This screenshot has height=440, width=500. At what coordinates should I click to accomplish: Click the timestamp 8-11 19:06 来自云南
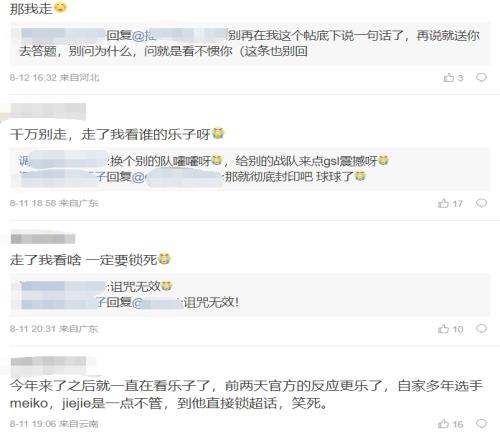pyautogui.click(x=54, y=424)
